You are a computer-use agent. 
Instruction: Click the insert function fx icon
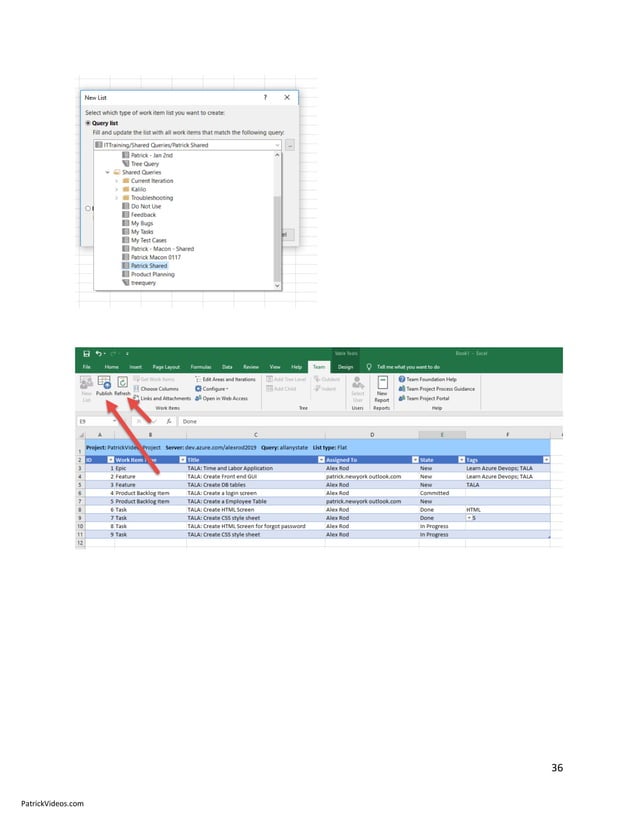169,421
